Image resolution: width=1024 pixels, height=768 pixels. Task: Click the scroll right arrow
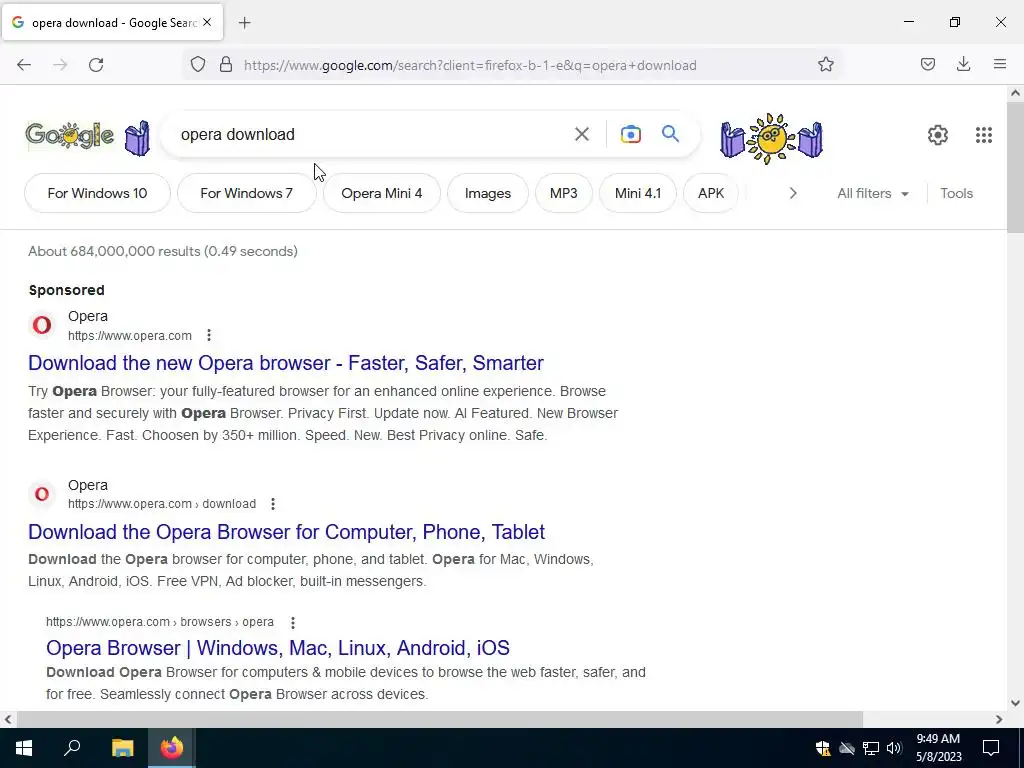pos(999,719)
